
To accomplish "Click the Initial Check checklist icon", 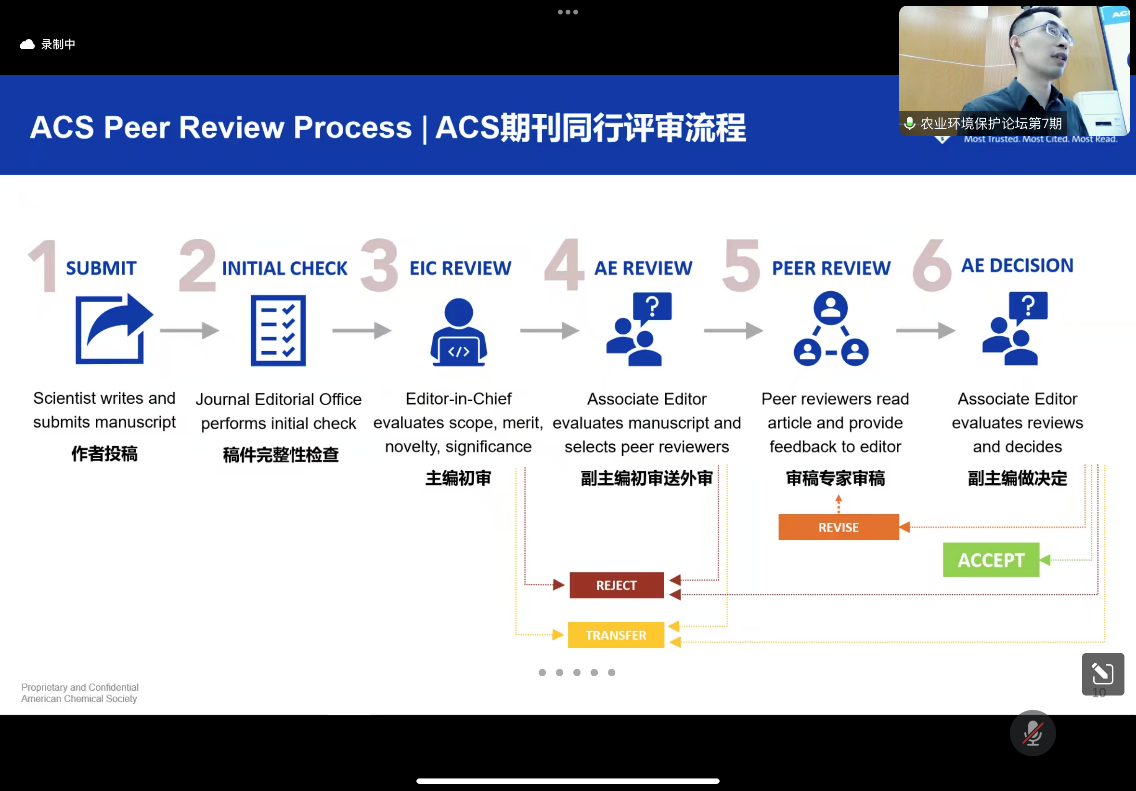I will click(x=278, y=330).
